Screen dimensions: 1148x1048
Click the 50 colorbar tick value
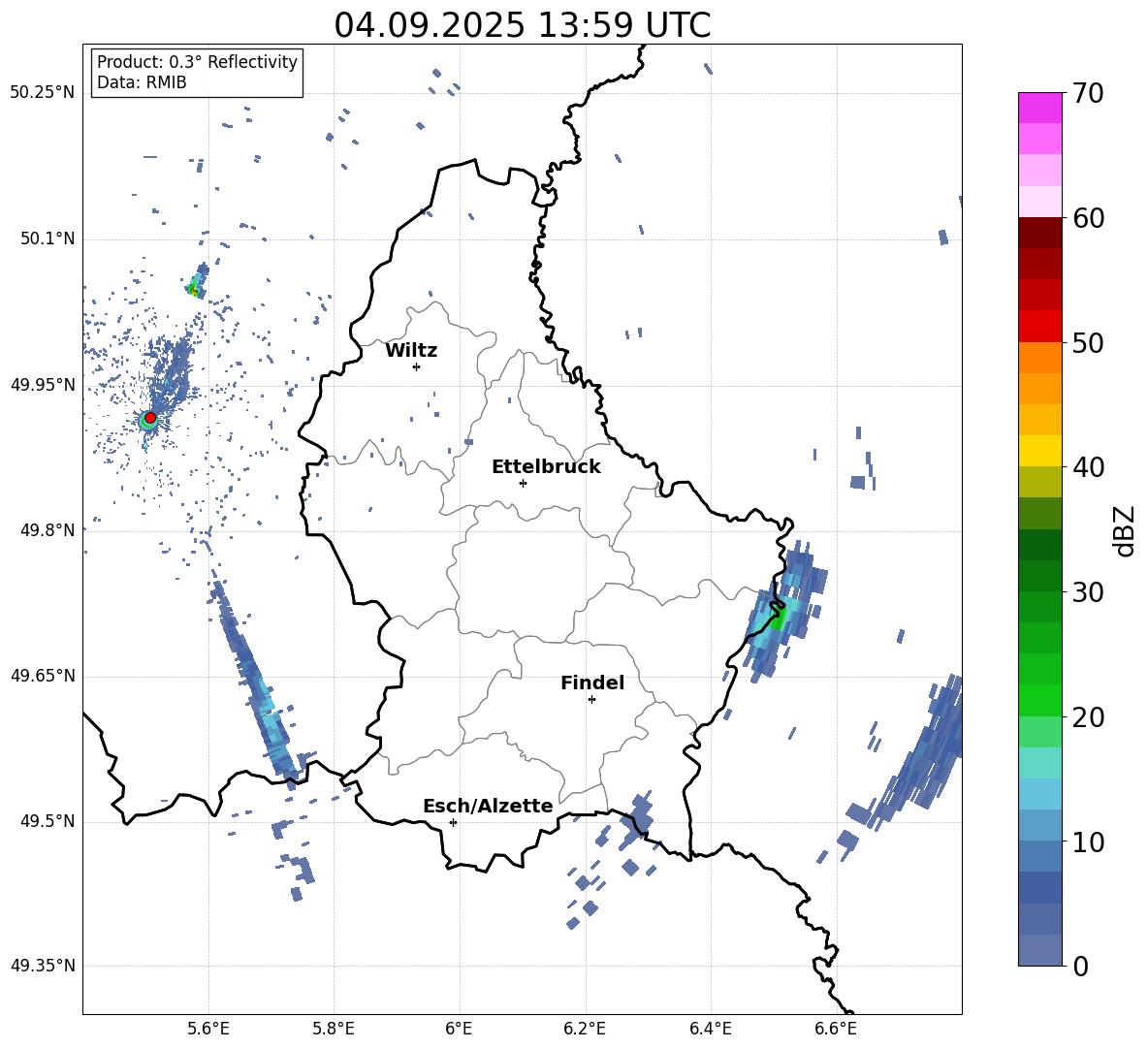click(1088, 342)
